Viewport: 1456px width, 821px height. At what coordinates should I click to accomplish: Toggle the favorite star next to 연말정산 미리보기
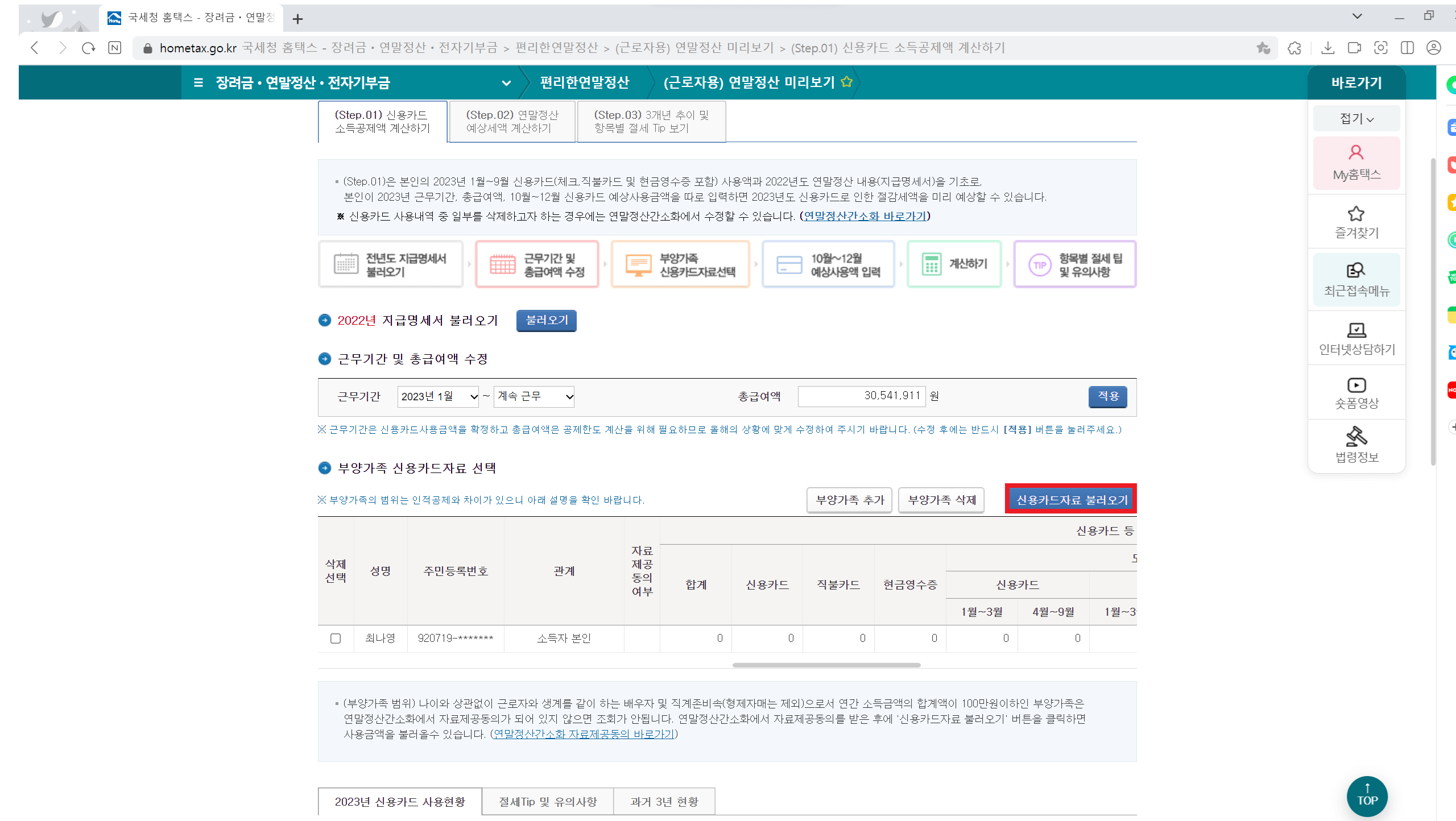(847, 81)
